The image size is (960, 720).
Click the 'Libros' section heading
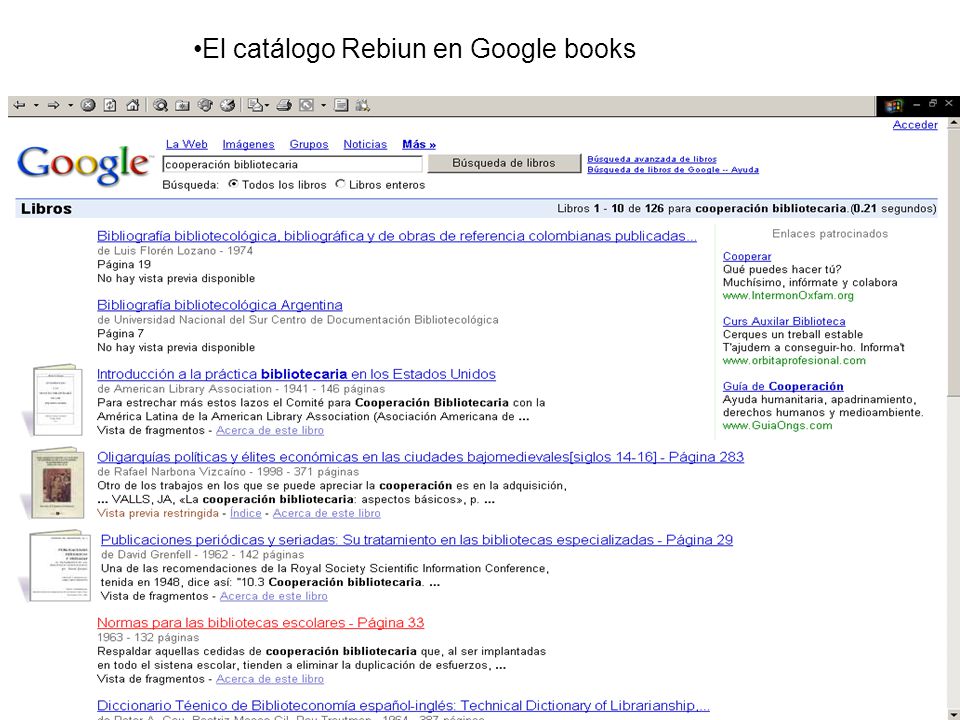47,209
